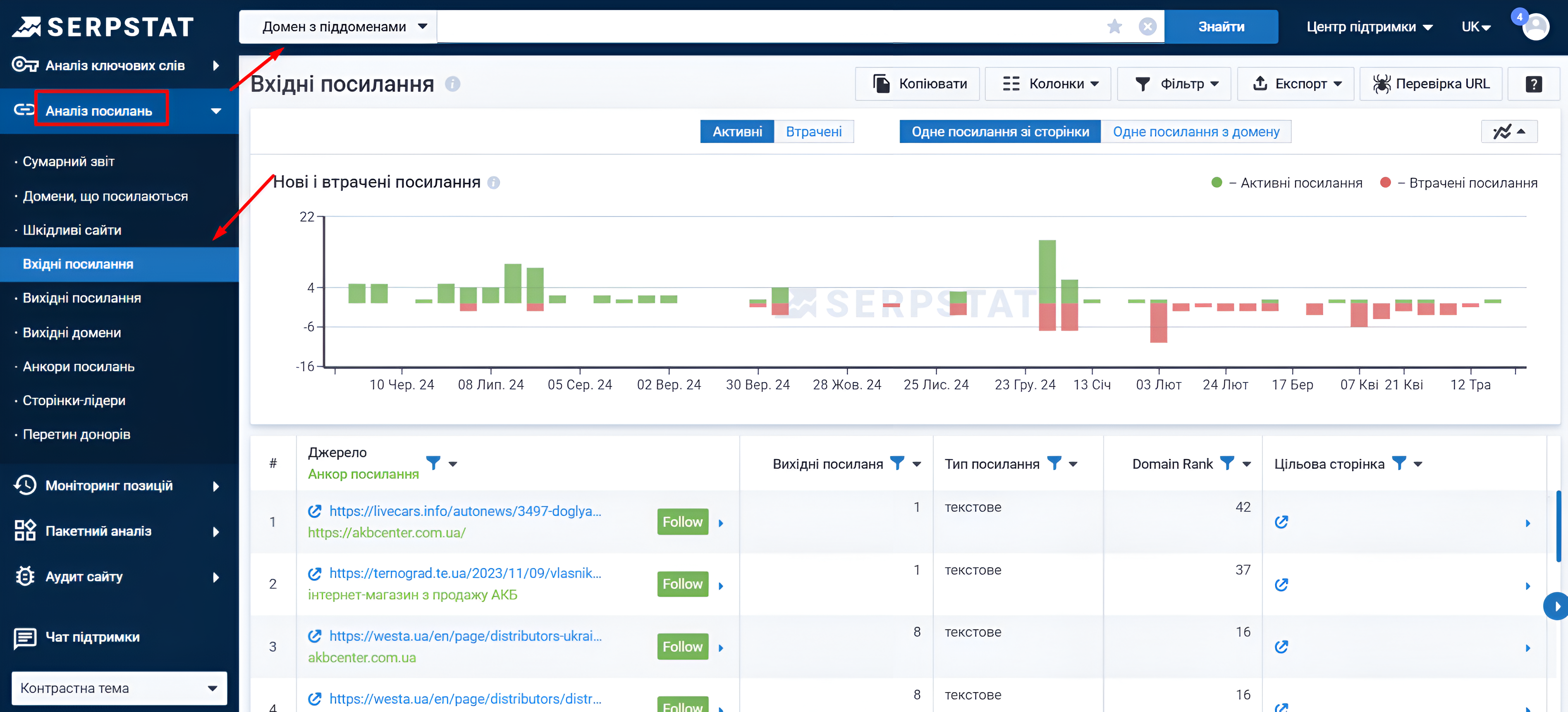Open sort arrow in Domain Rank column
This screenshot has height=712, width=1568.
point(1247,464)
